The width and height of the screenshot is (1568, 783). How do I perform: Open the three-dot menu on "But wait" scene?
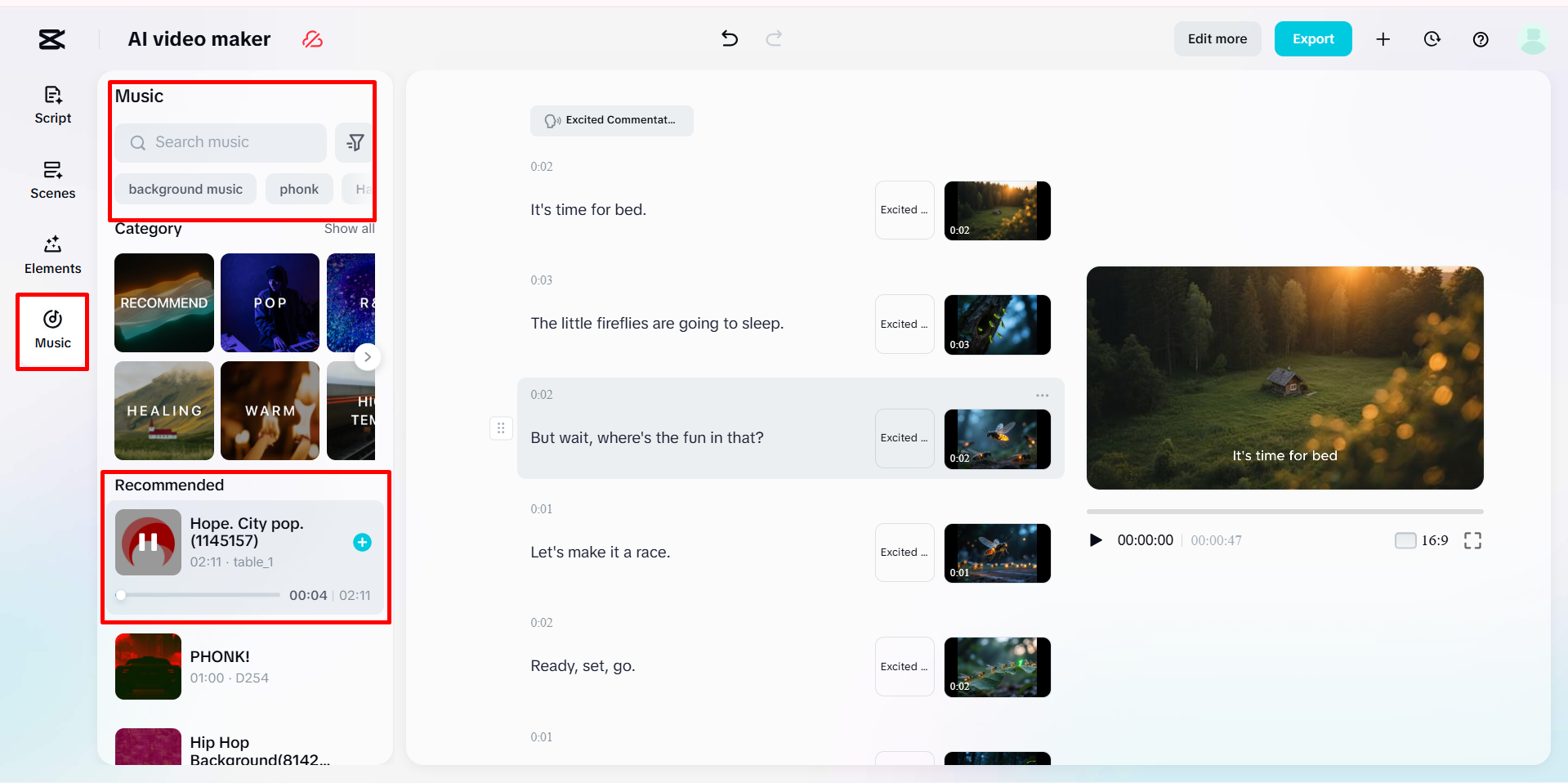(x=1043, y=396)
